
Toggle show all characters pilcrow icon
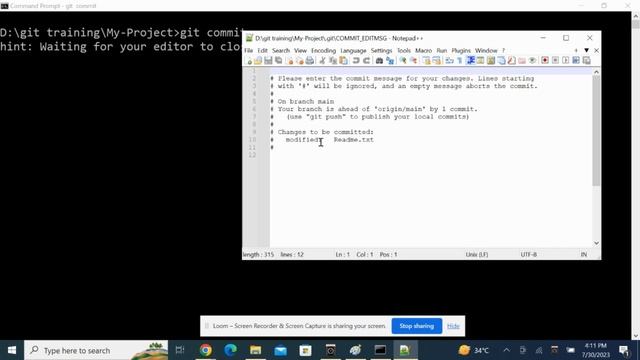pos(460,61)
